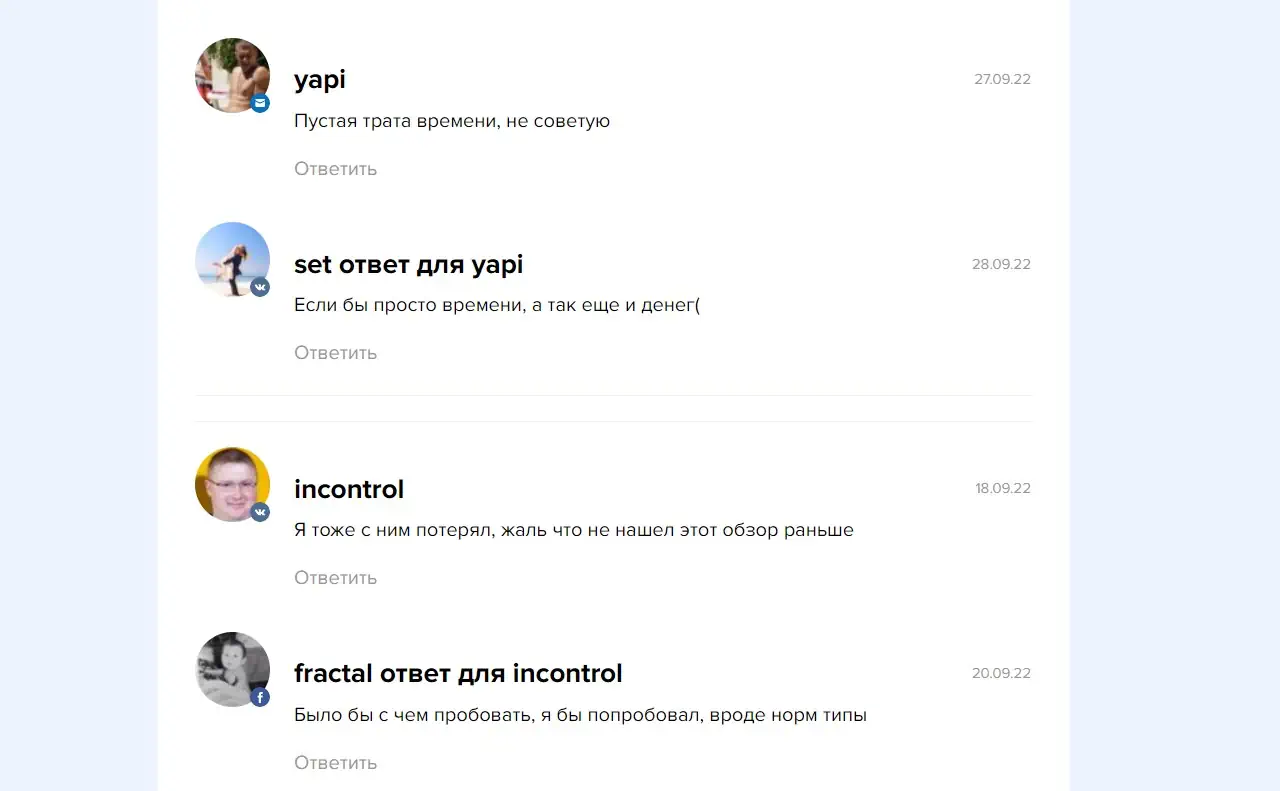Screen dimensions: 1280x791
Task: Open fractal's black-and-white avatar photo
Action: coord(232,669)
